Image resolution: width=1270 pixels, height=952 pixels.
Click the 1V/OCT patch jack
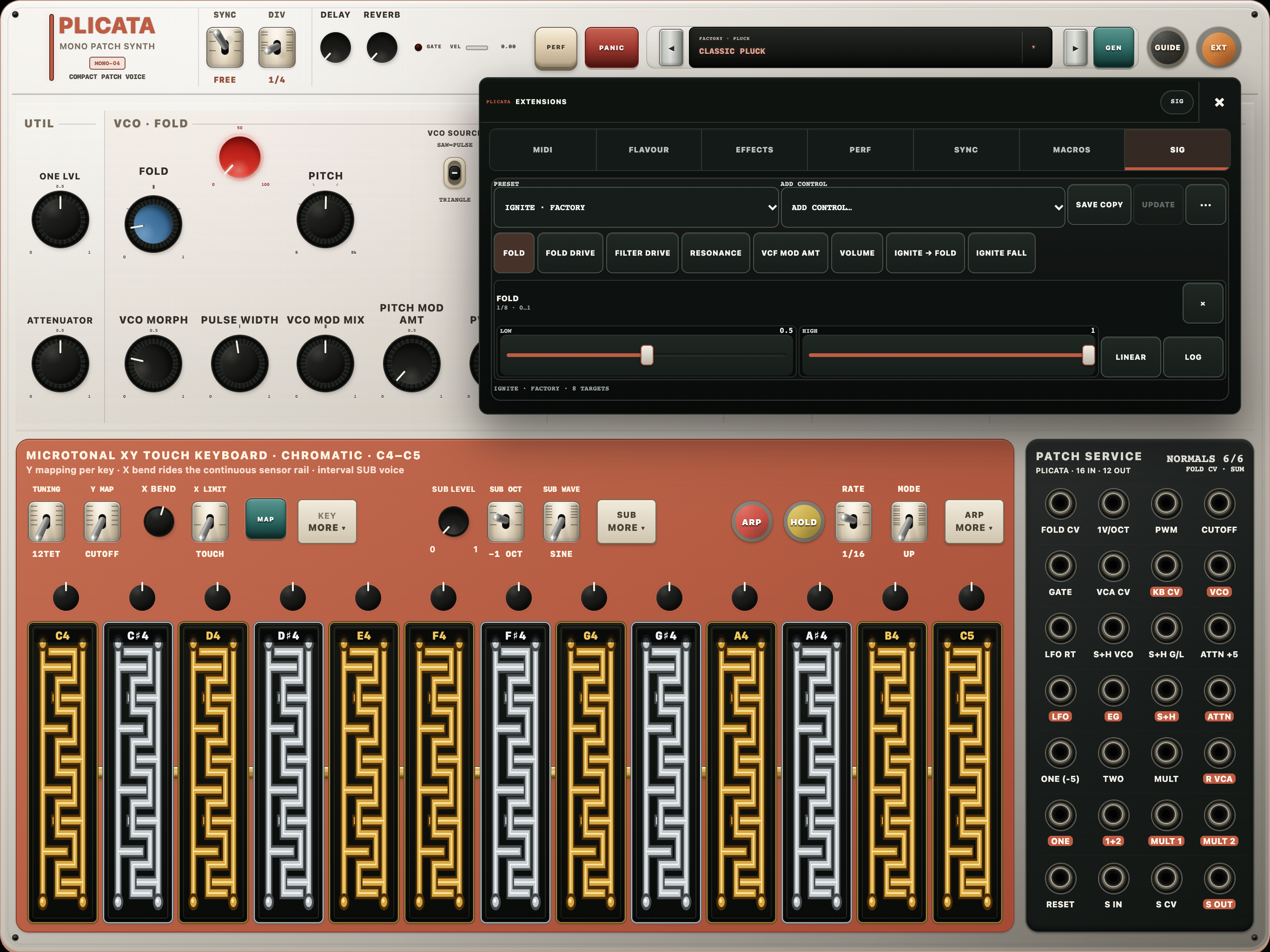pos(1113,503)
